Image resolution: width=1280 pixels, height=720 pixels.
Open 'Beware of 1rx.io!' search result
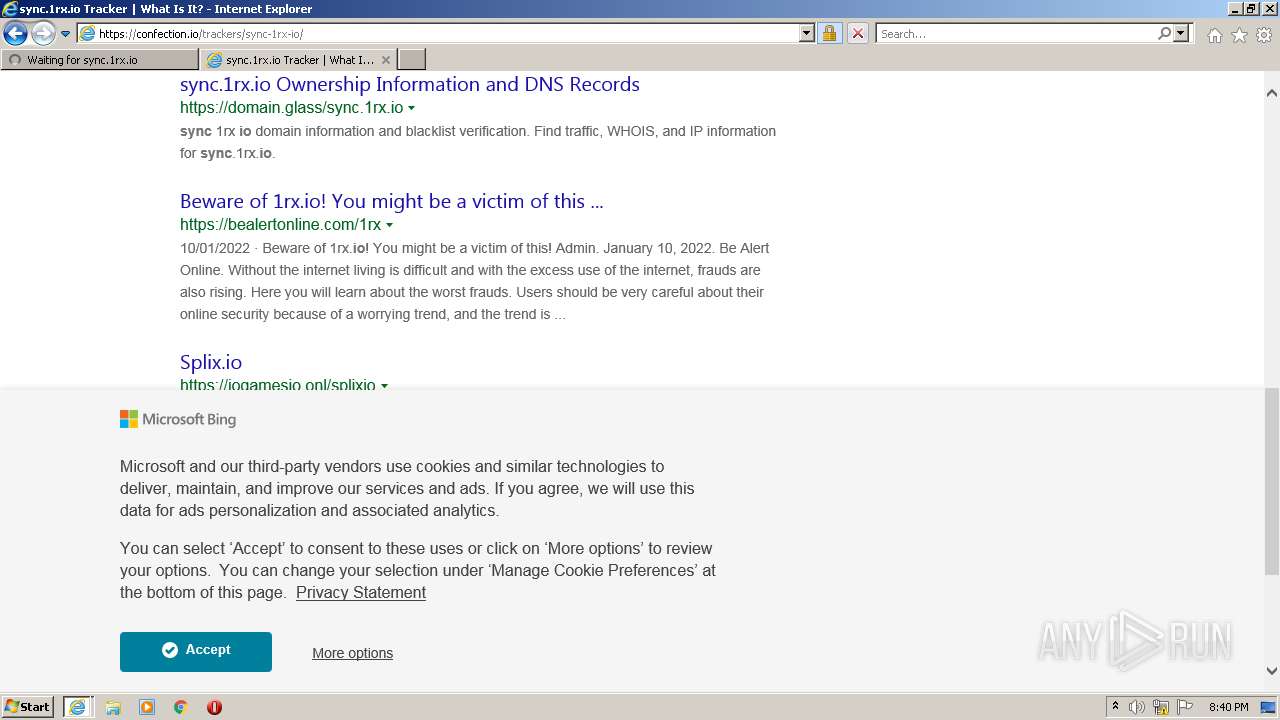391,201
